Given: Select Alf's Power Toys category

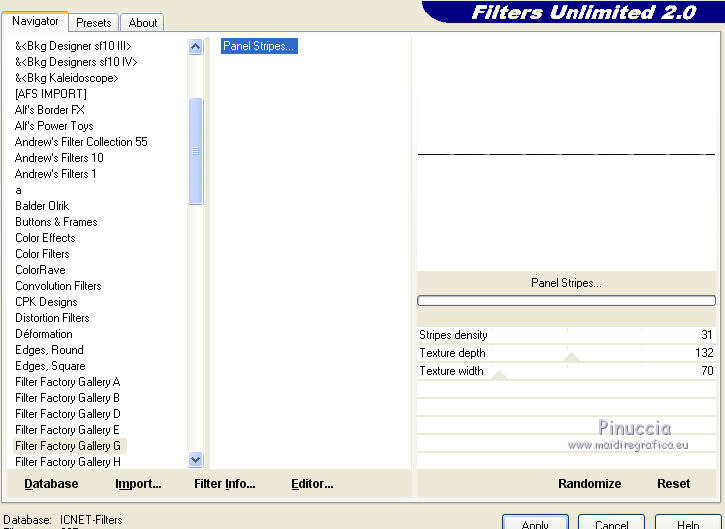Looking at the screenshot, I should coord(54,126).
